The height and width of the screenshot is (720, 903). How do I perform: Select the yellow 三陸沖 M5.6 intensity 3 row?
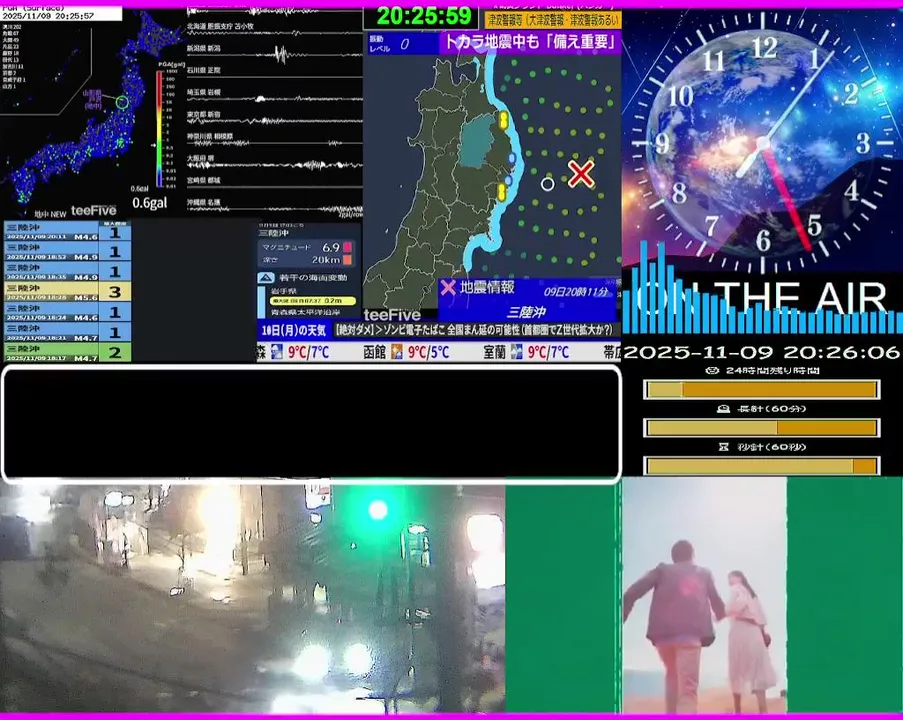click(67, 292)
